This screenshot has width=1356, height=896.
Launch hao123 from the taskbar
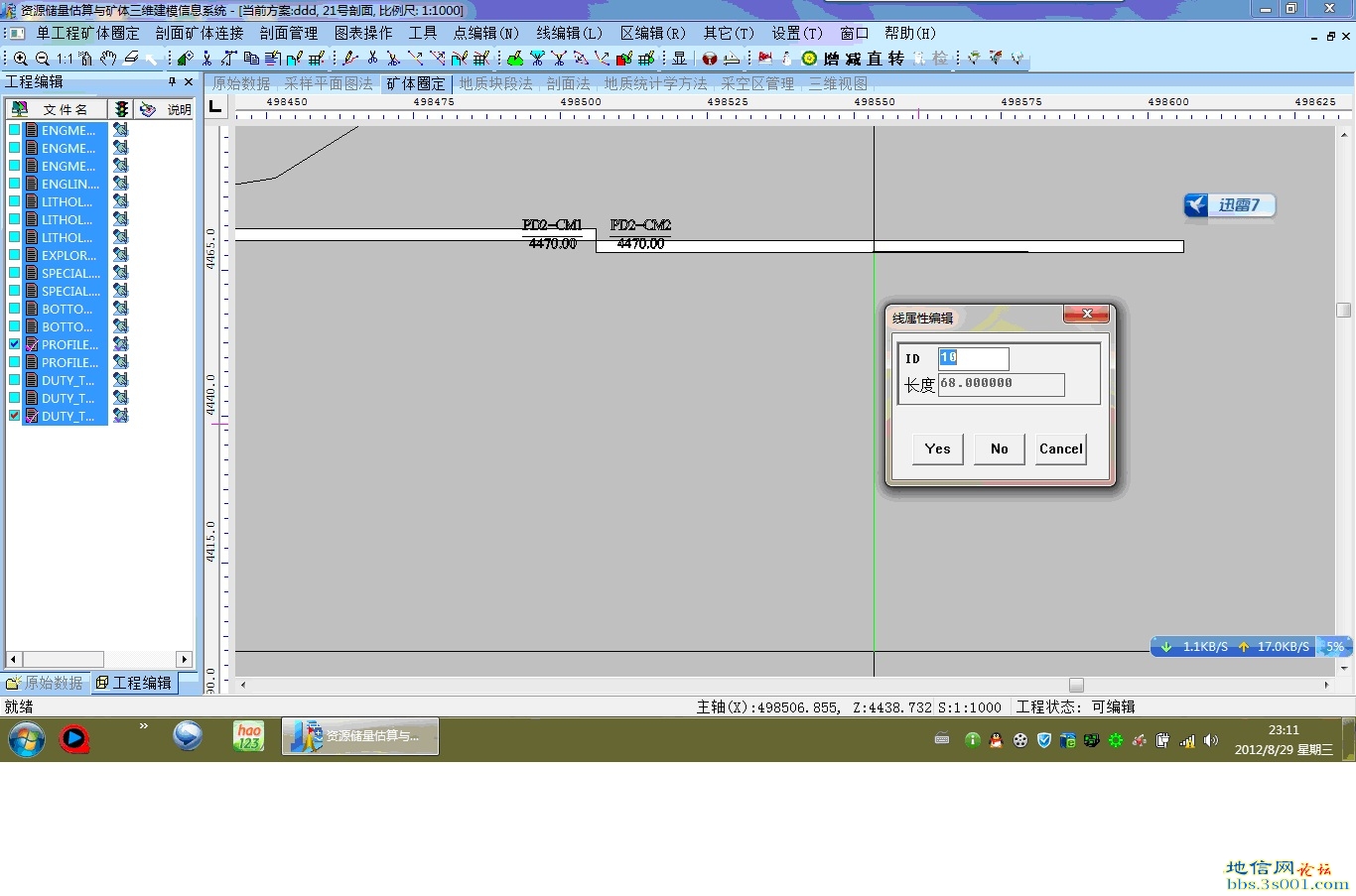pos(248,736)
